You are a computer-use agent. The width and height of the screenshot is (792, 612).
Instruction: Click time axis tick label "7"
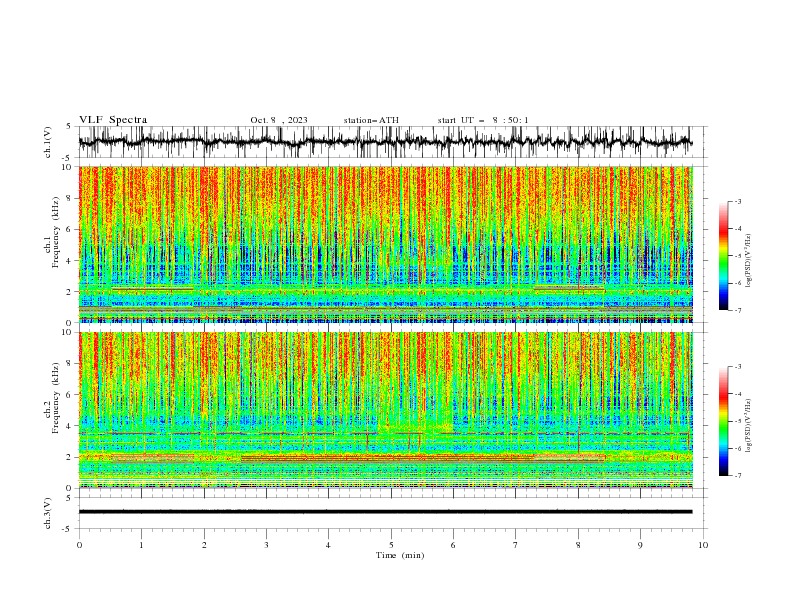pos(516,545)
